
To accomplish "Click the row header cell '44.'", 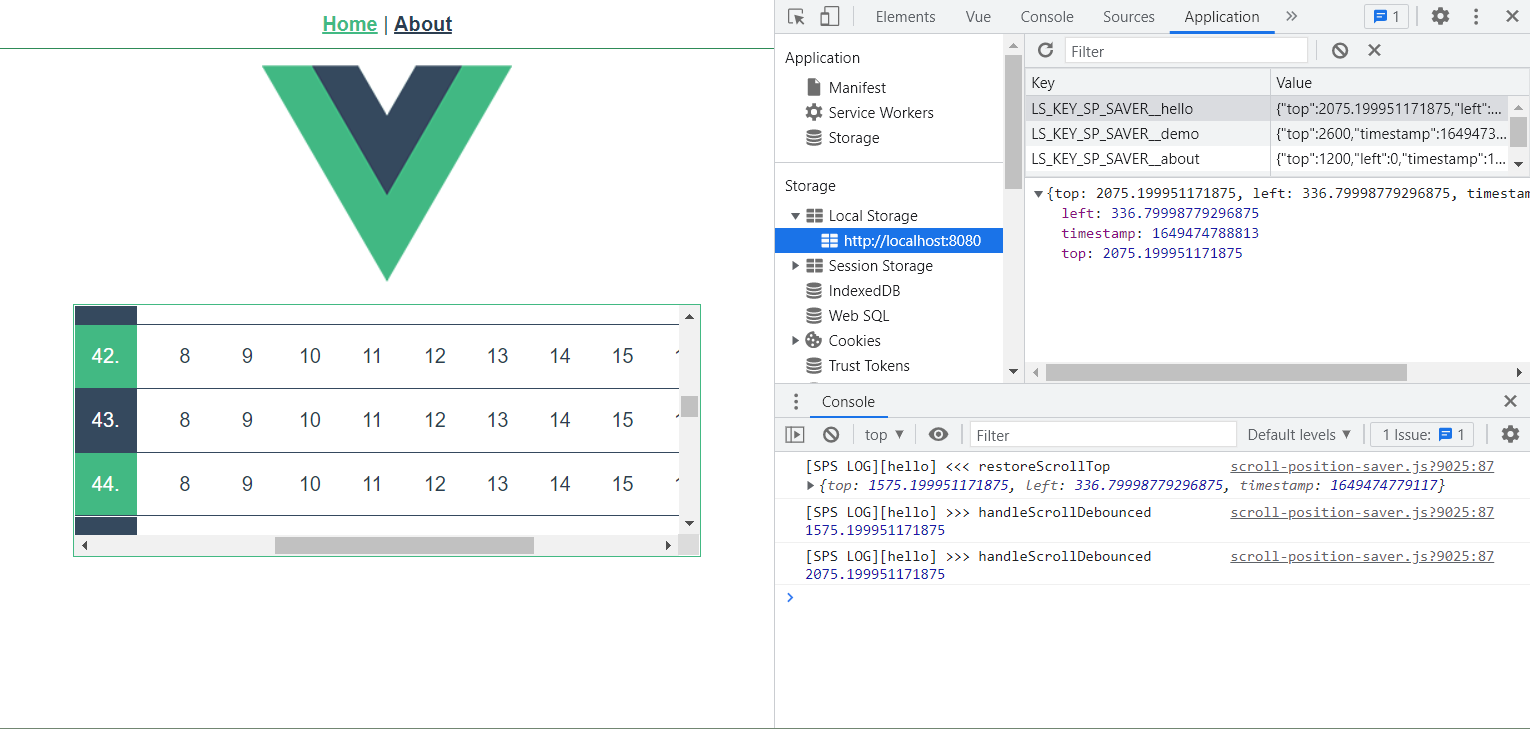I will click(x=106, y=484).
